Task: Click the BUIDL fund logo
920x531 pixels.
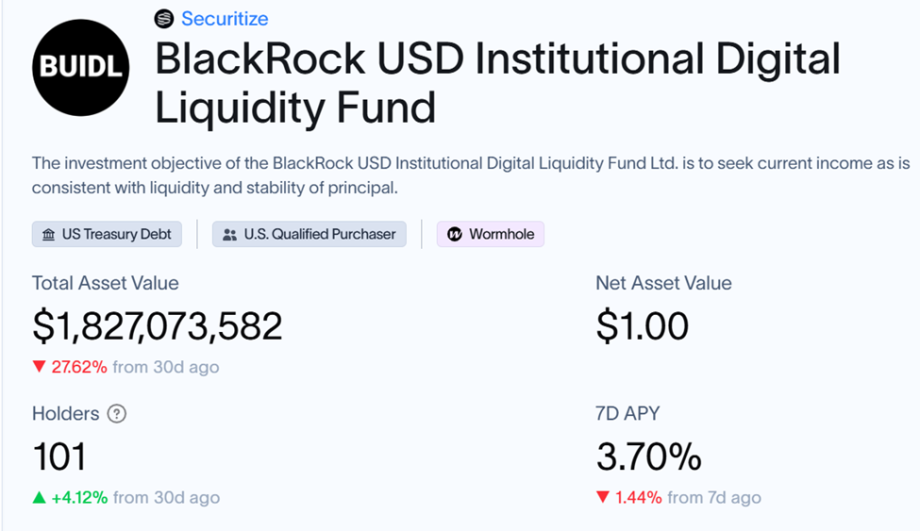Action: (81, 67)
